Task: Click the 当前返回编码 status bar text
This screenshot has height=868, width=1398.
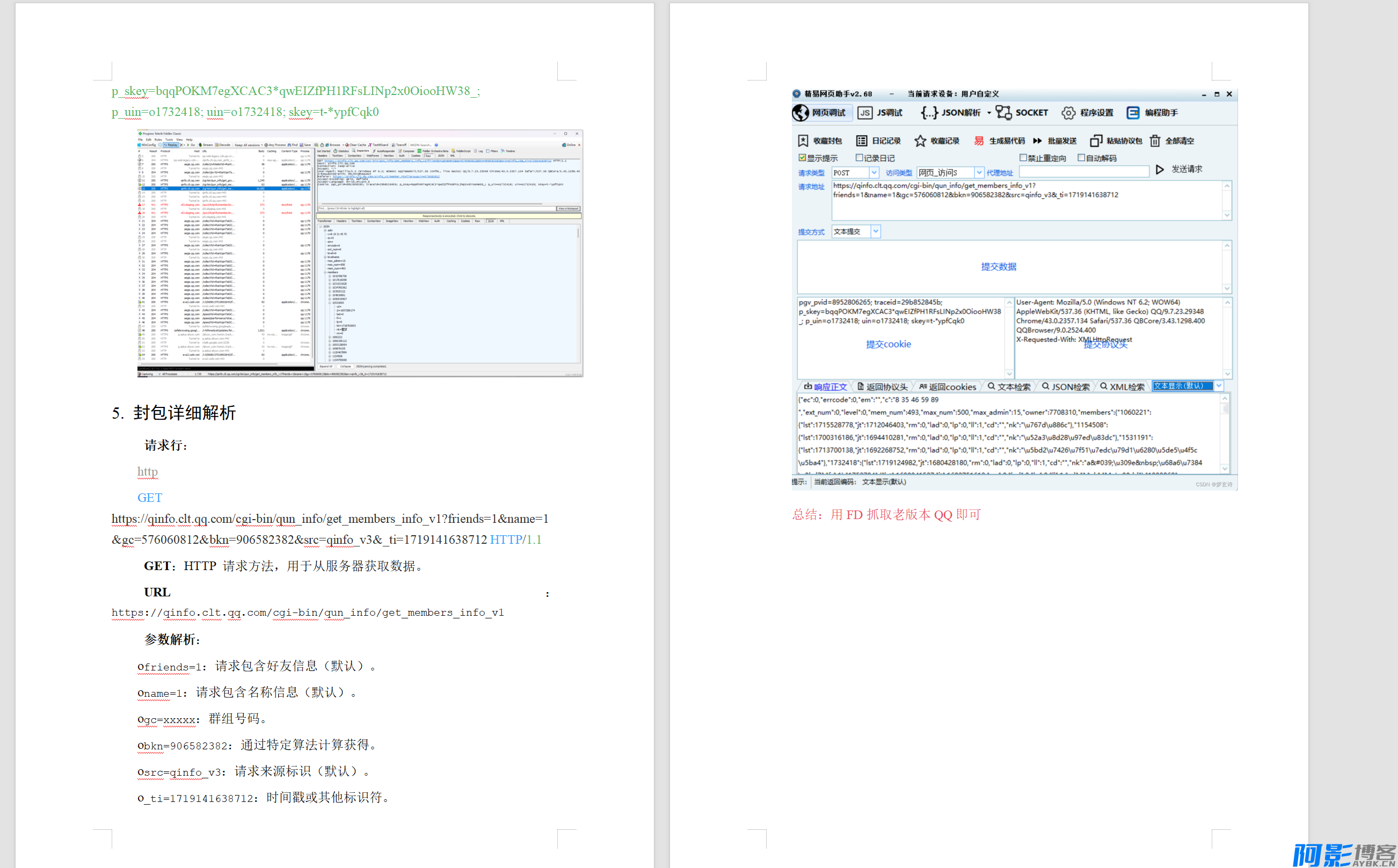Action: pyautogui.click(x=860, y=482)
